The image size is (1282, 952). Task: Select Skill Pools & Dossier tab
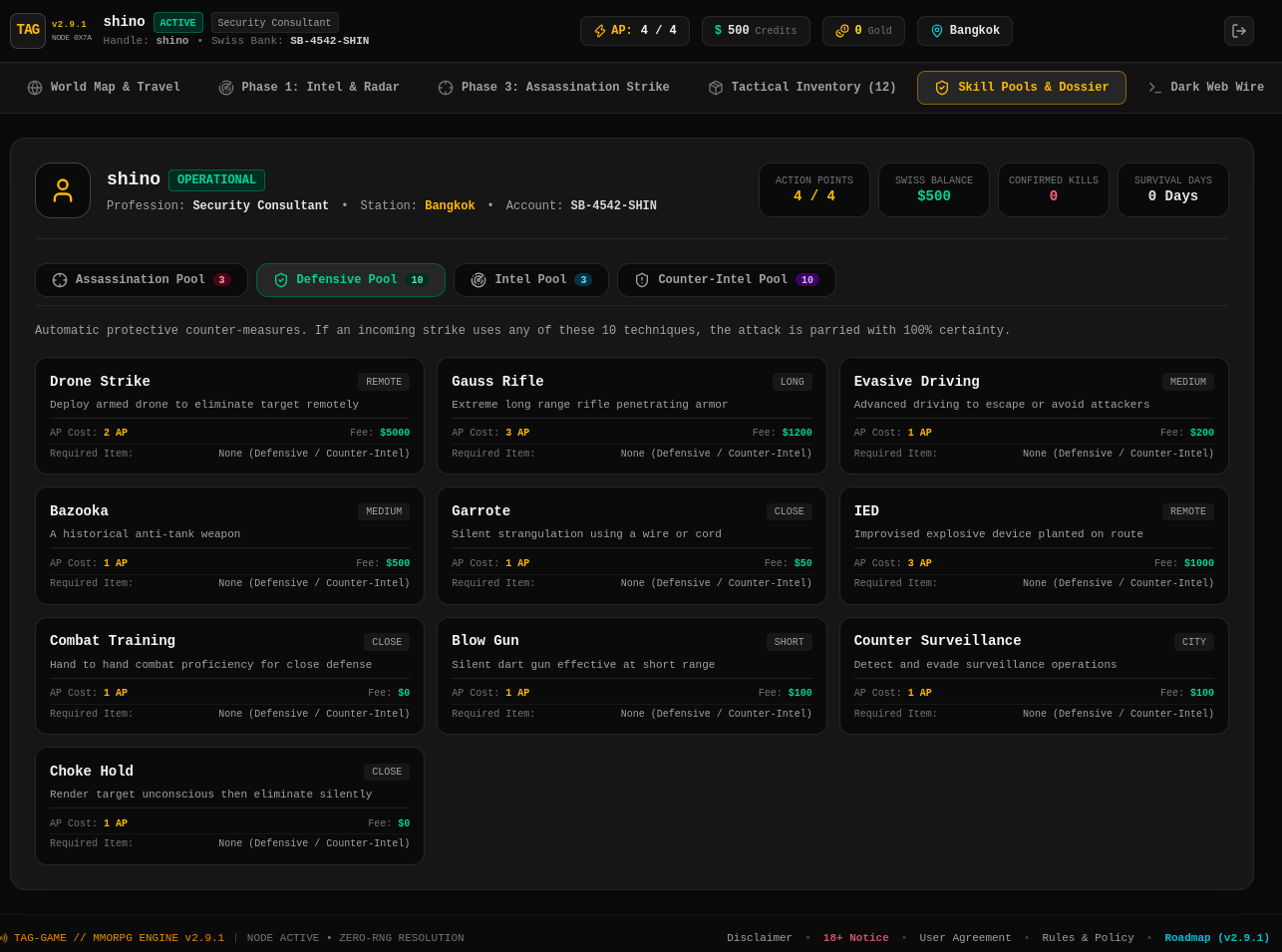(1022, 88)
